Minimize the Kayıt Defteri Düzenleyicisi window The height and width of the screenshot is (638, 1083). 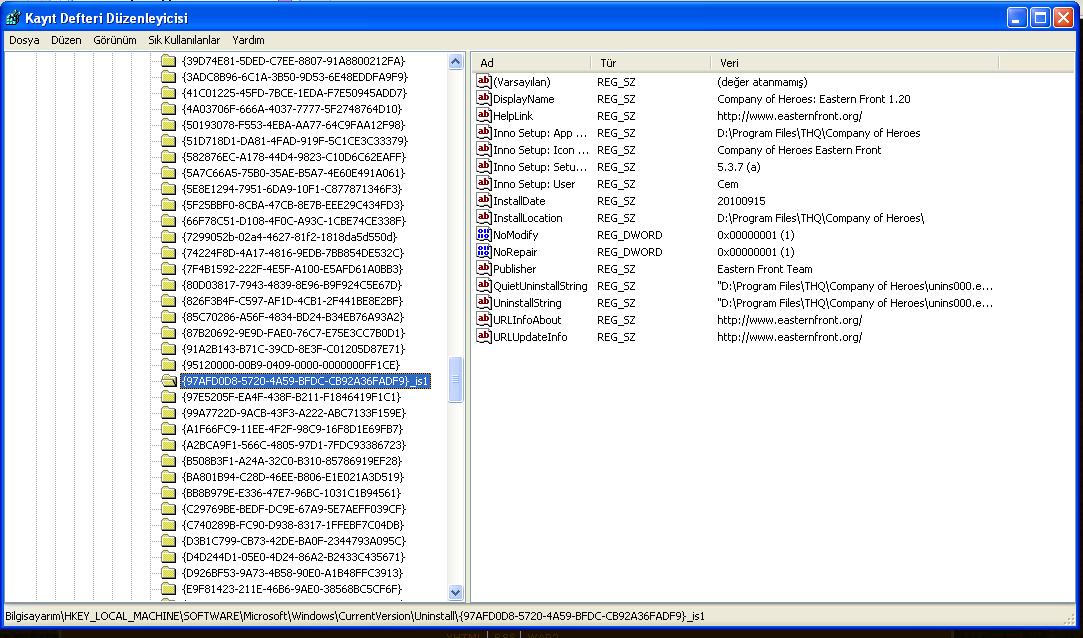pyautogui.click(x=1017, y=17)
